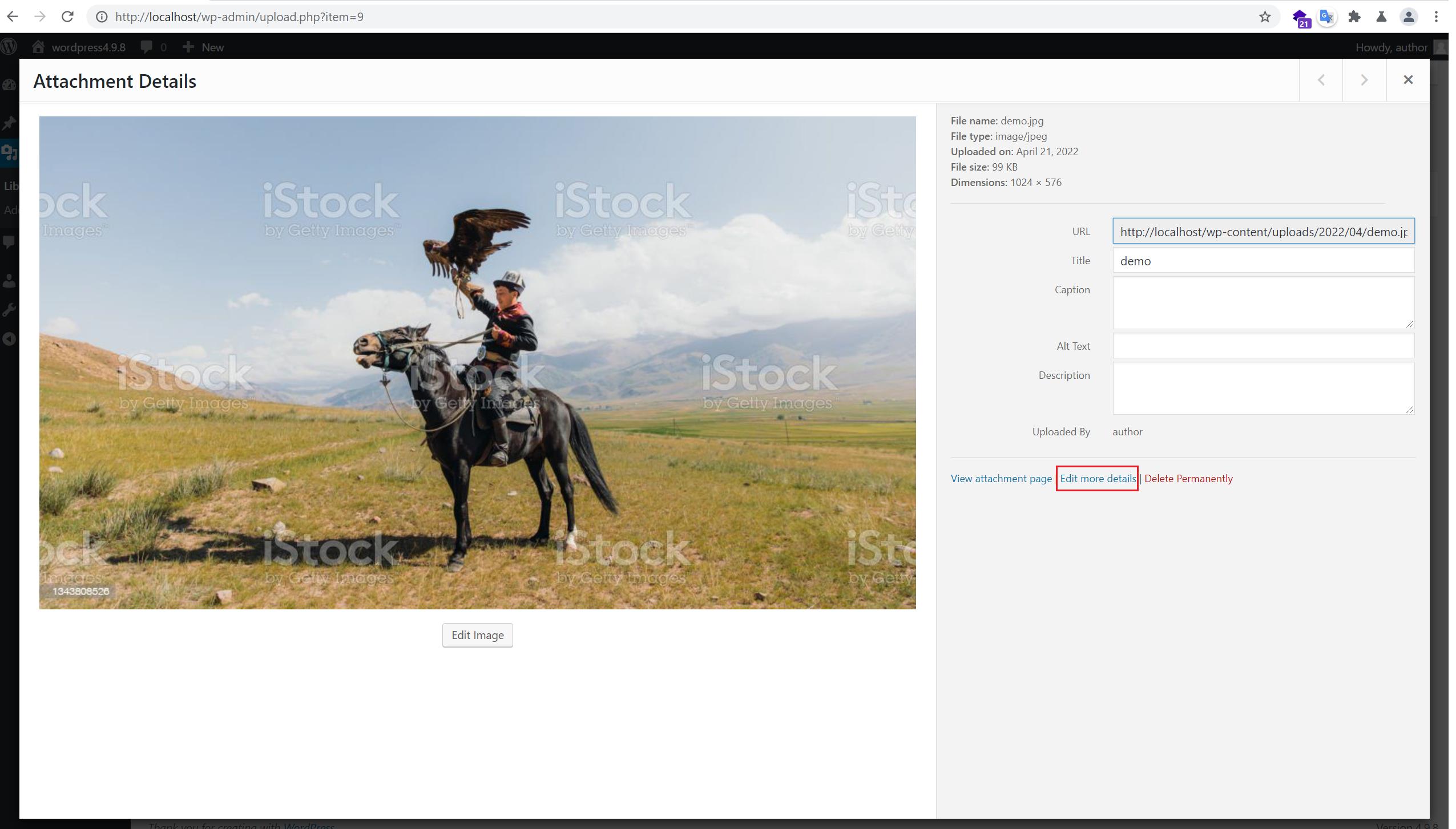This screenshot has height=829, width=1456.
Task: Click the Dimensions 1024 × 576 text
Action: coord(1006,183)
